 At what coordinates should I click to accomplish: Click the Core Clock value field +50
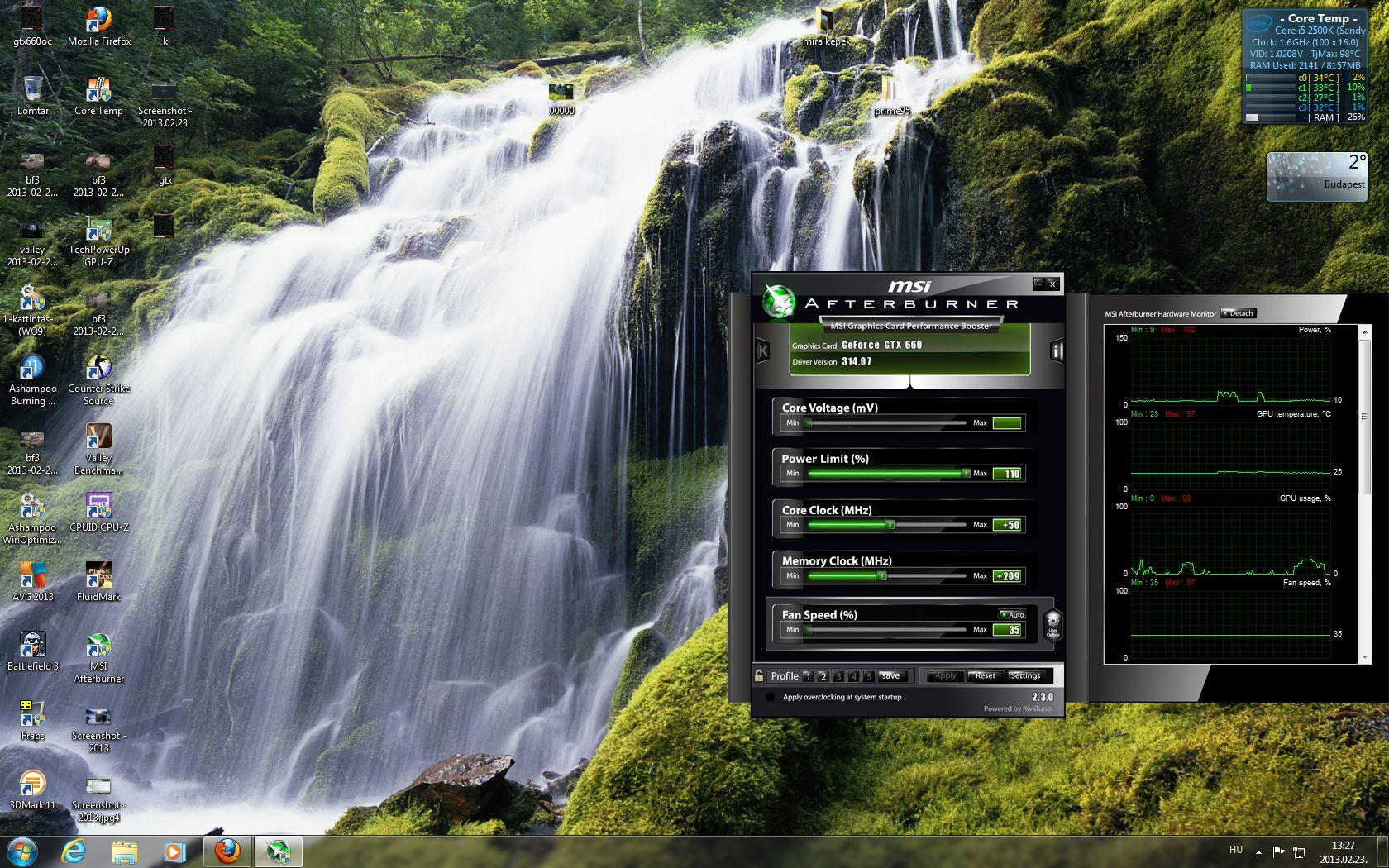(1007, 525)
